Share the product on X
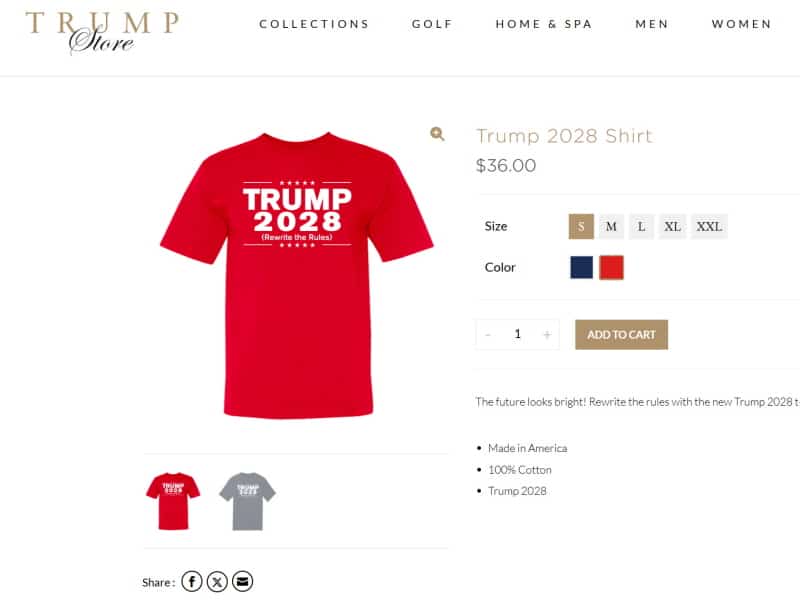Screen dimensions: 800x616 pyautogui.click(x=217, y=582)
